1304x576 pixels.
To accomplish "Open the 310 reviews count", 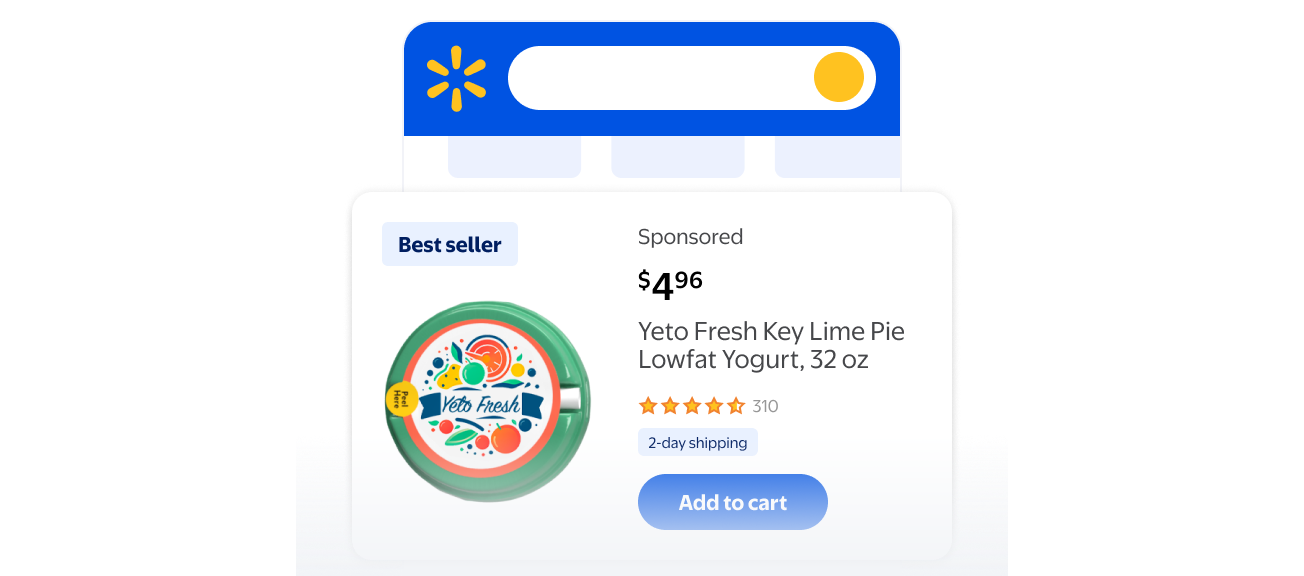I will click(x=765, y=406).
